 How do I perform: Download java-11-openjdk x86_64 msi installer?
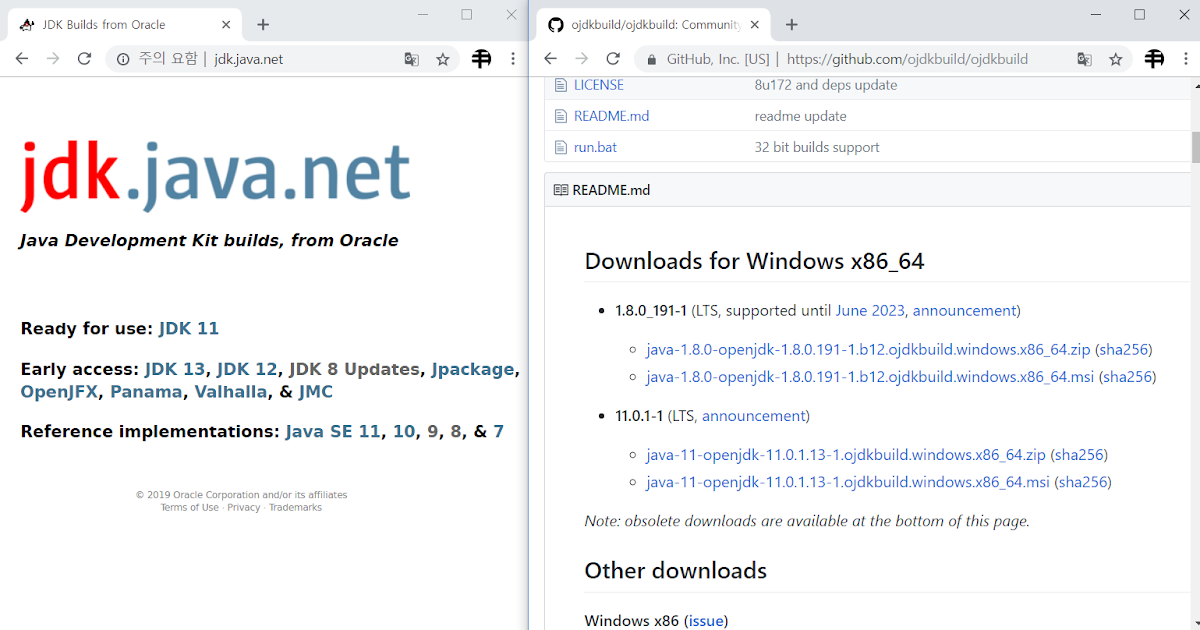848,482
